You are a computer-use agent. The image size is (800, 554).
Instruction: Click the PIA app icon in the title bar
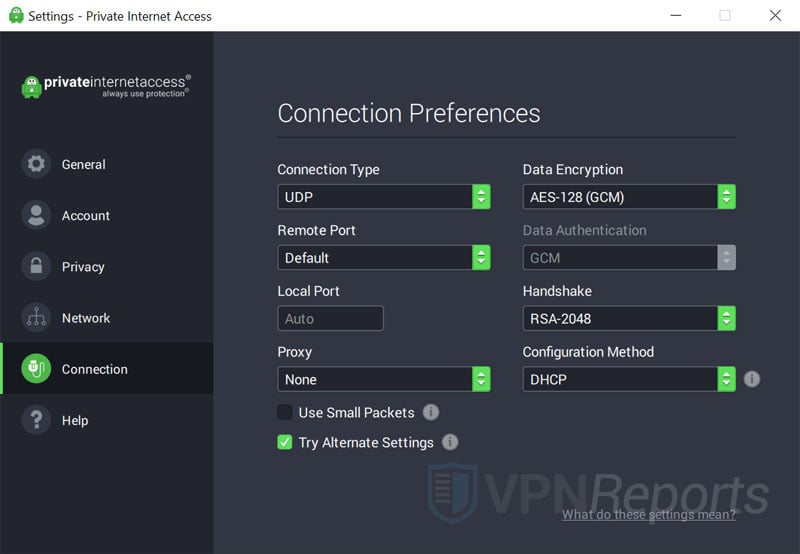pyautogui.click(x=16, y=15)
